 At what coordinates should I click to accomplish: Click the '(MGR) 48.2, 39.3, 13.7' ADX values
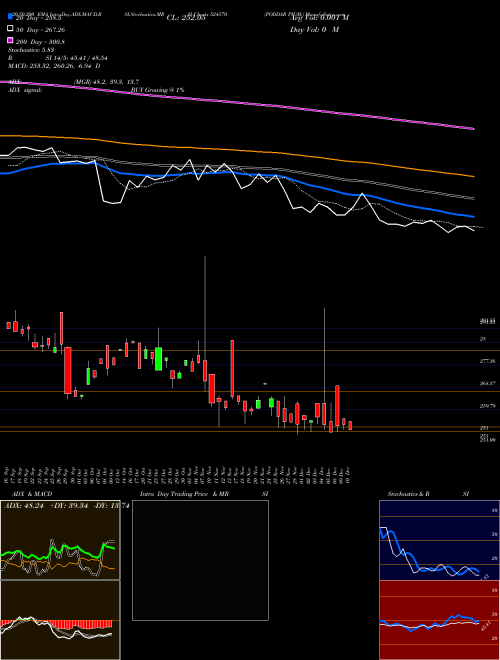[x=107, y=82]
